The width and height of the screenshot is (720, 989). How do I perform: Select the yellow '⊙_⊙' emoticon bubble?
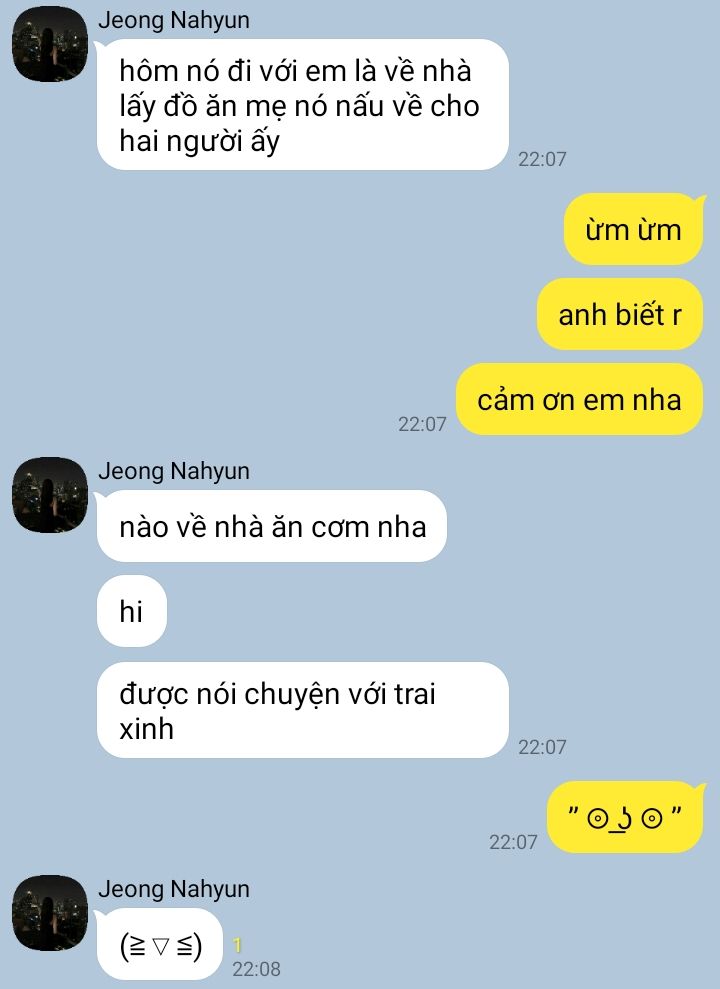(x=625, y=817)
